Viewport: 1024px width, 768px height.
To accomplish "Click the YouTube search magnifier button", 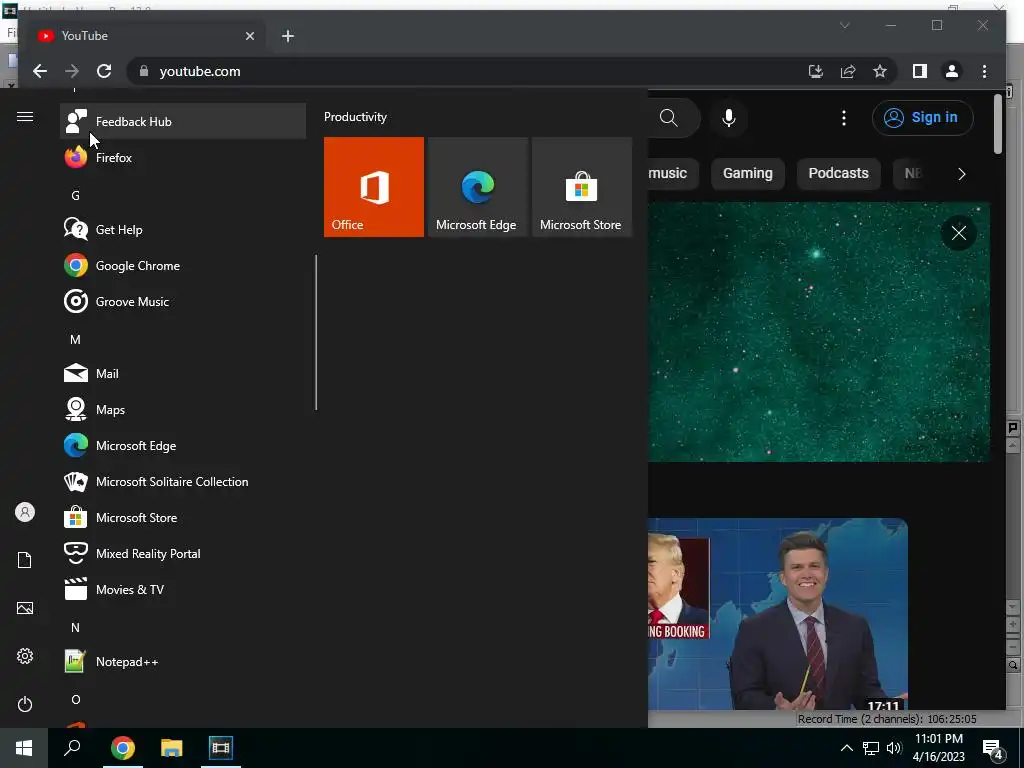I will 669,118.
